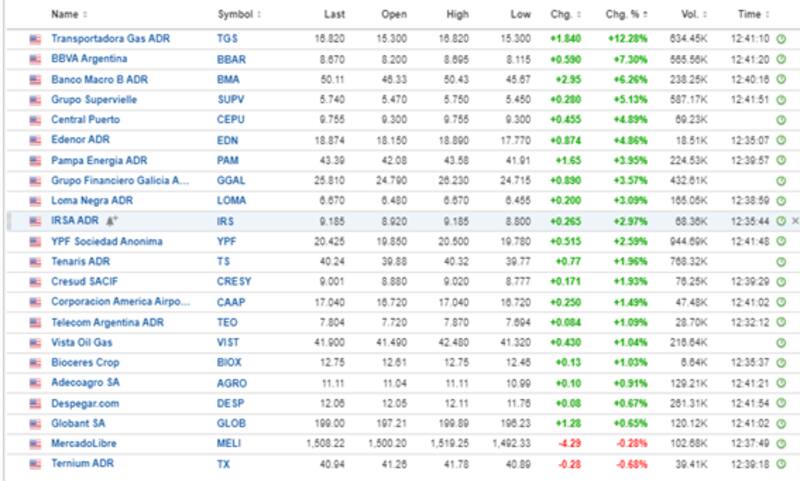
Task: Open the Pampa Energia ADR link
Action: (x=99, y=160)
